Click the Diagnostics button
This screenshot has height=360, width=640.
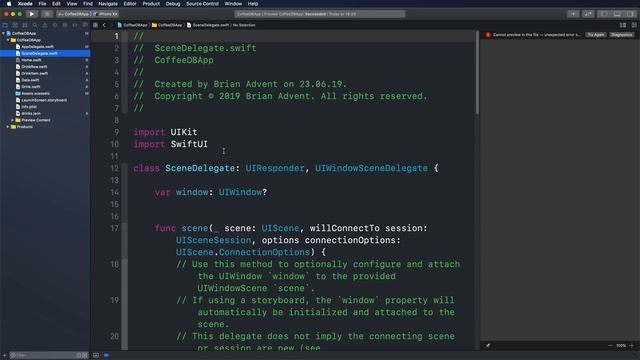(622, 35)
